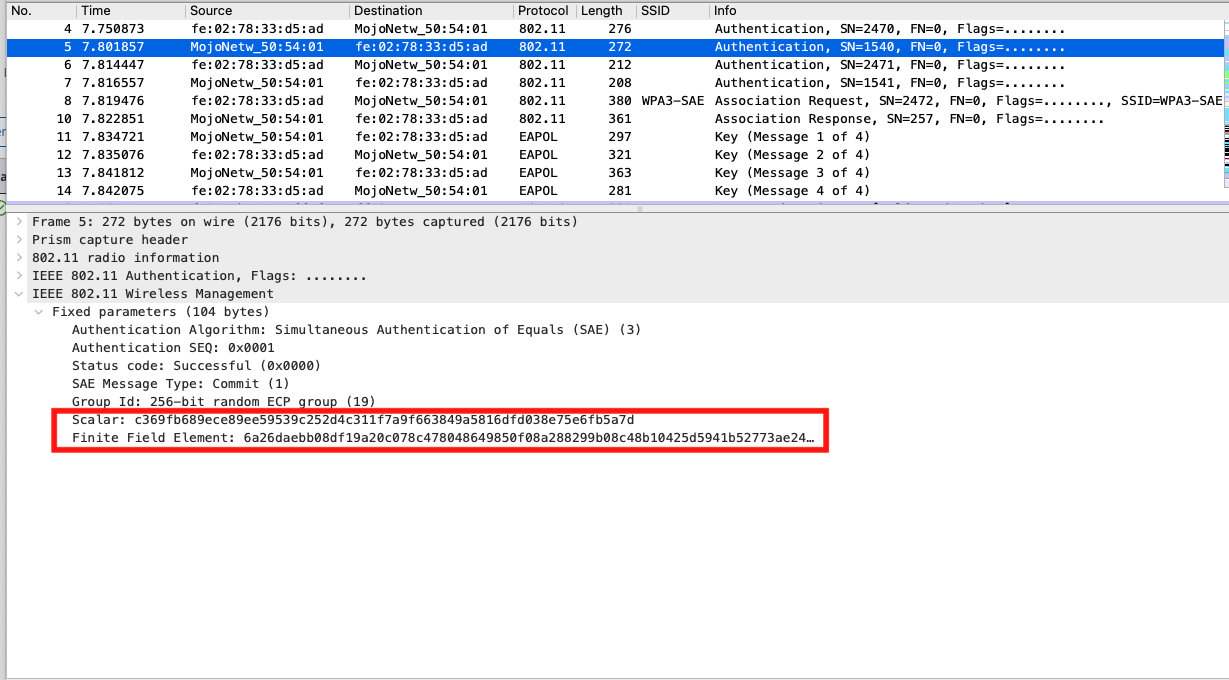This screenshot has height=680, width=1229.
Task: Sort by the Protocol column header
Action: pyautogui.click(x=542, y=10)
